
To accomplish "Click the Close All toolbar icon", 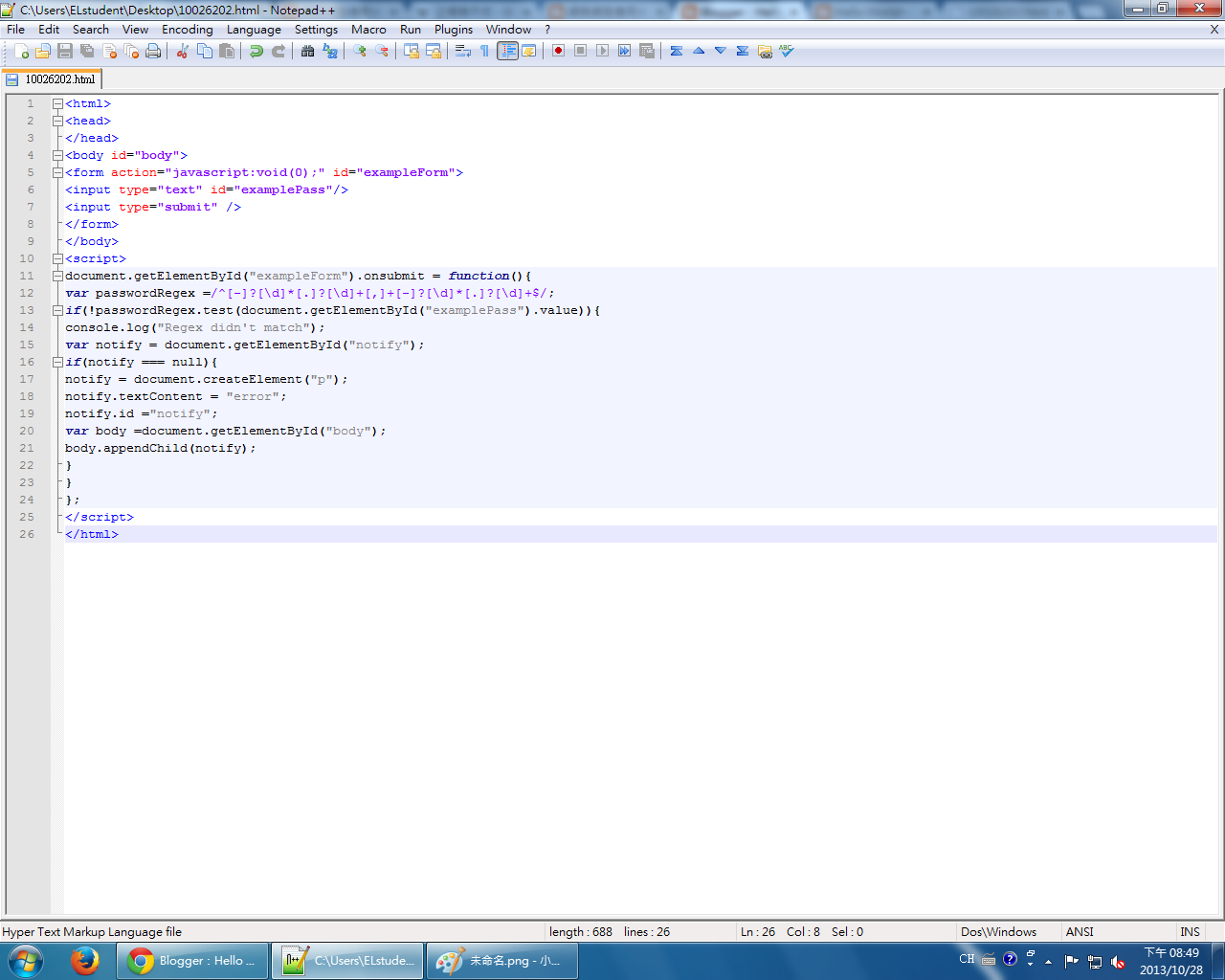I will pyautogui.click(x=131, y=51).
